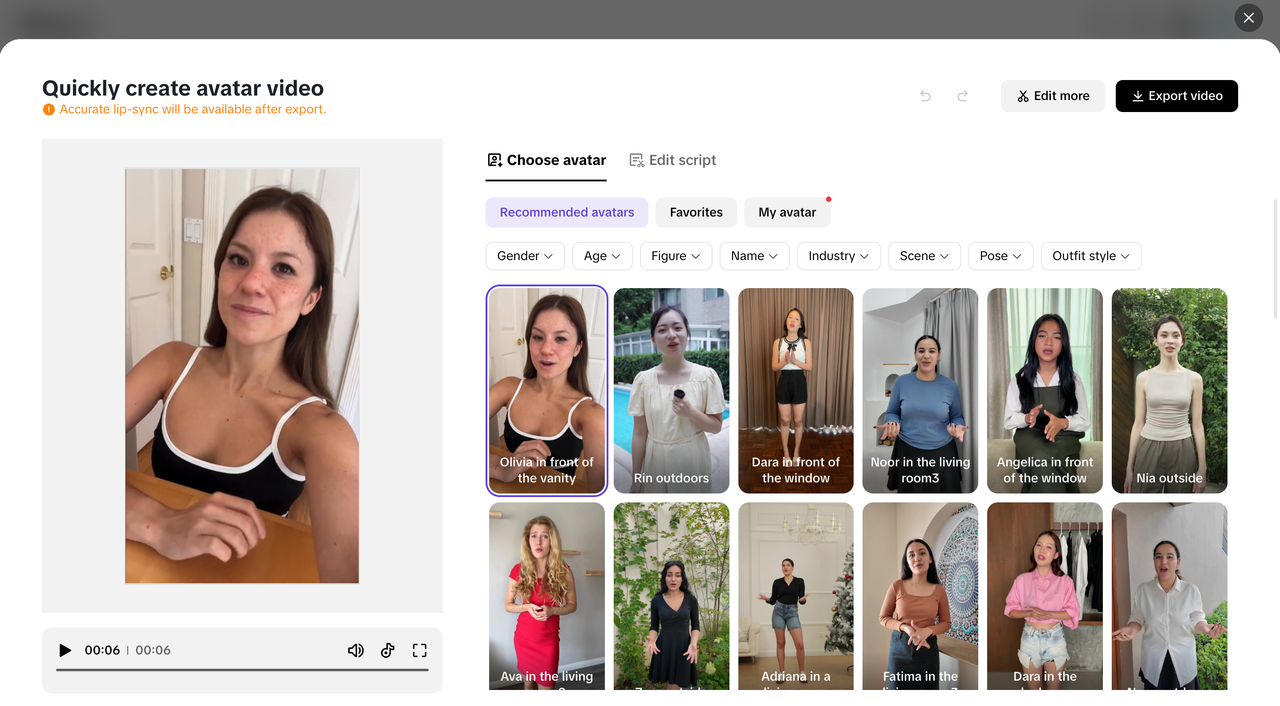Mute the video preview audio

pos(355,649)
